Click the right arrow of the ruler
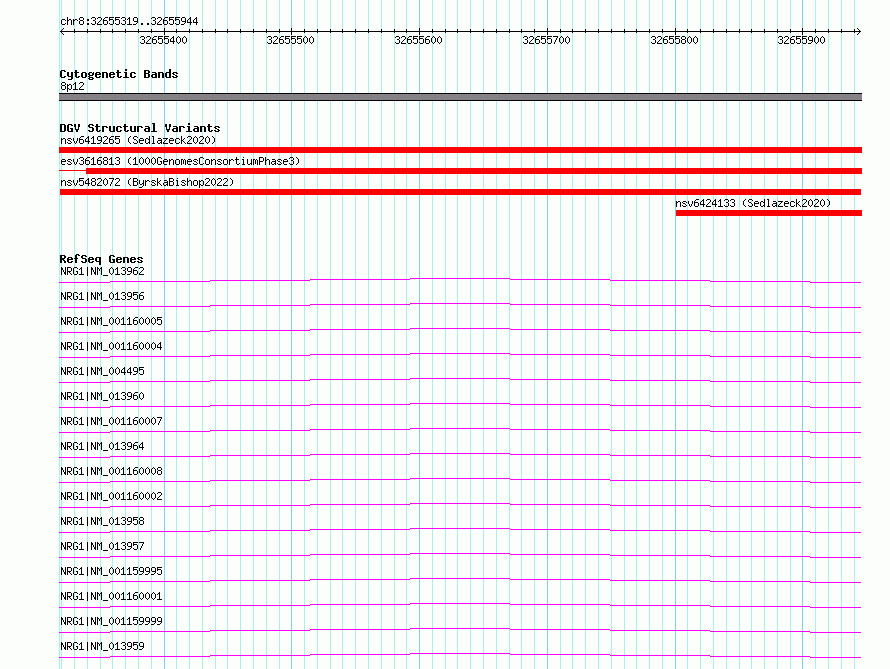Screen dimensions: 890x669 pos(858,31)
